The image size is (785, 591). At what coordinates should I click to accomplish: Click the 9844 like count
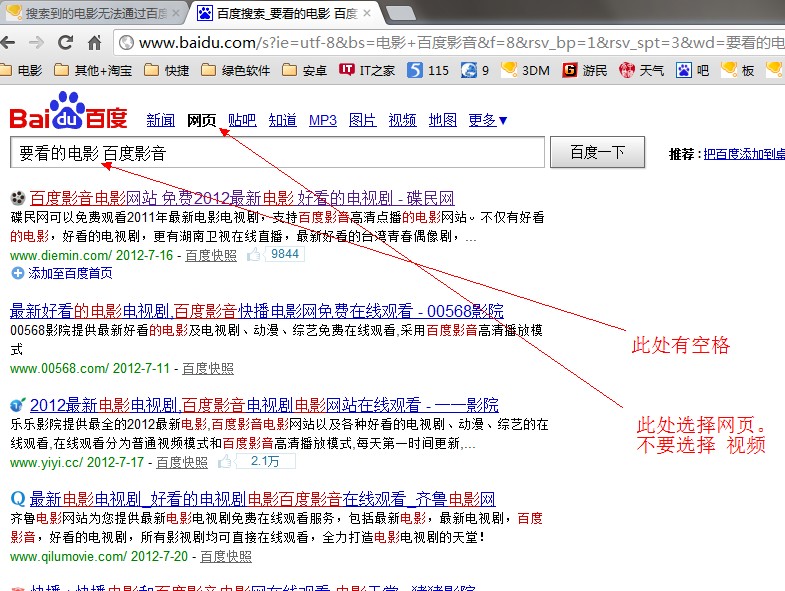[x=285, y=254]
